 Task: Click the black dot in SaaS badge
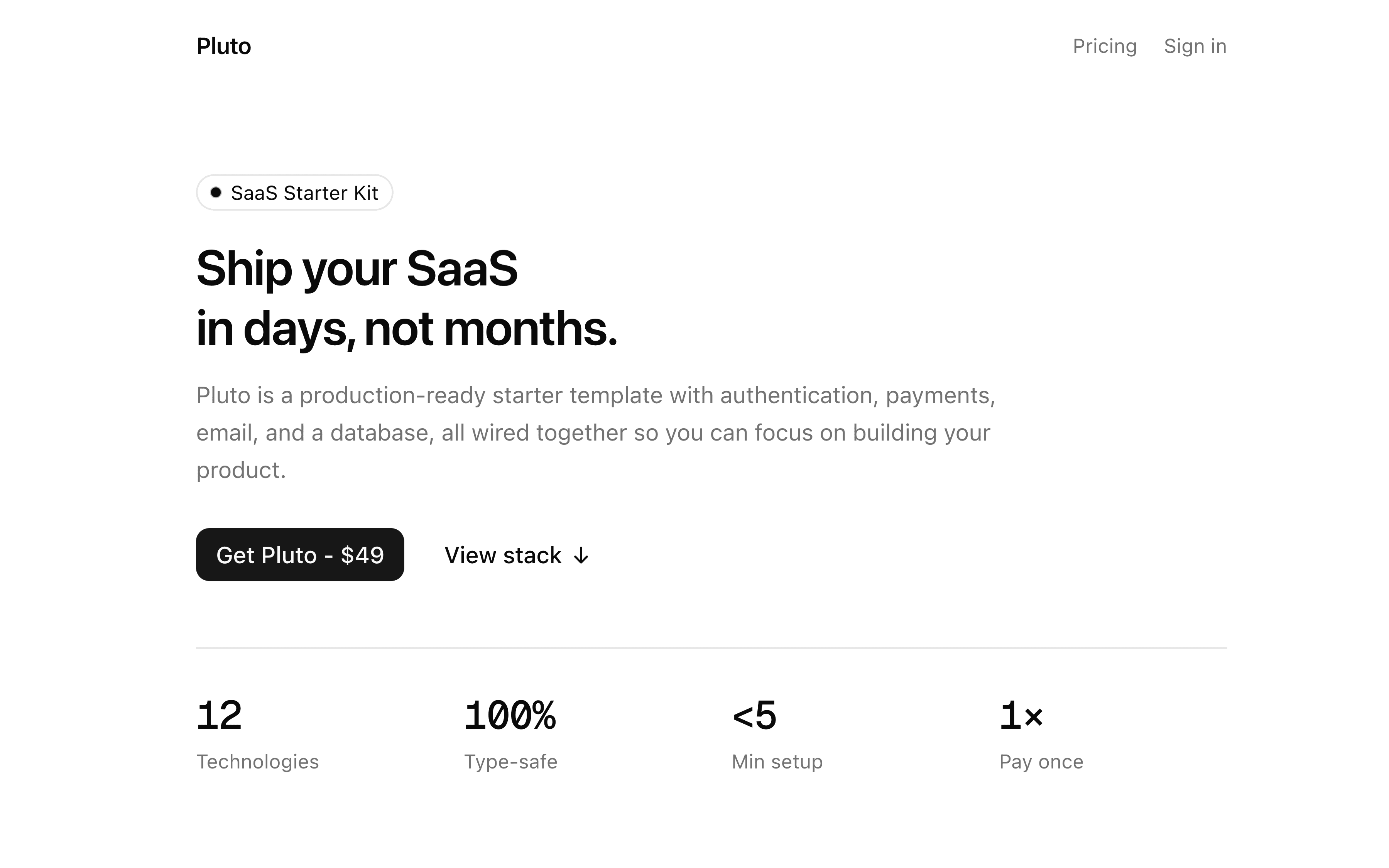pos(216,193)
